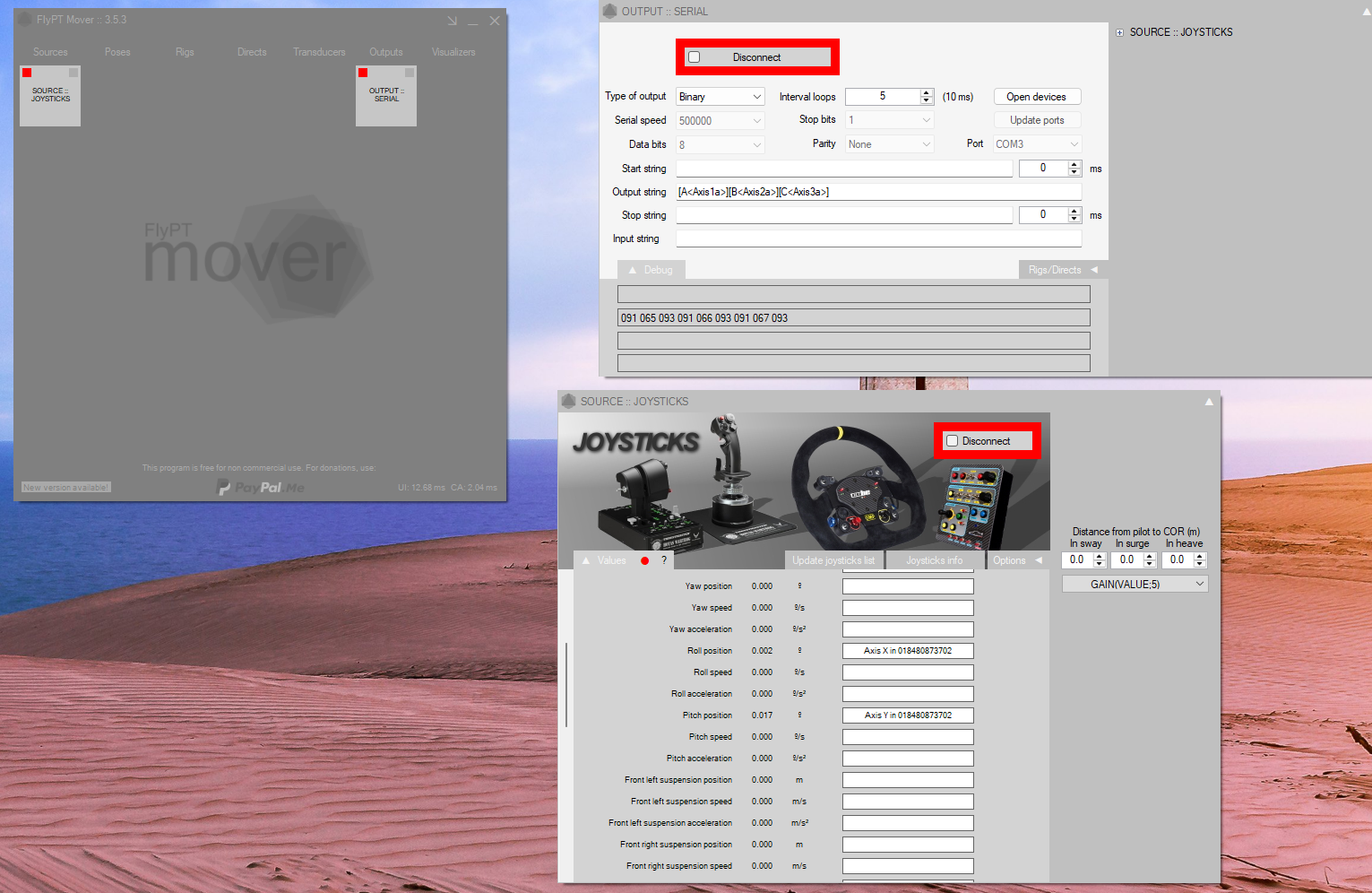Viewport: 1372px width, 893px height.
Task: Collapse the Debug section in OUTPUT :: SERIAL
Action: point(651,270)
